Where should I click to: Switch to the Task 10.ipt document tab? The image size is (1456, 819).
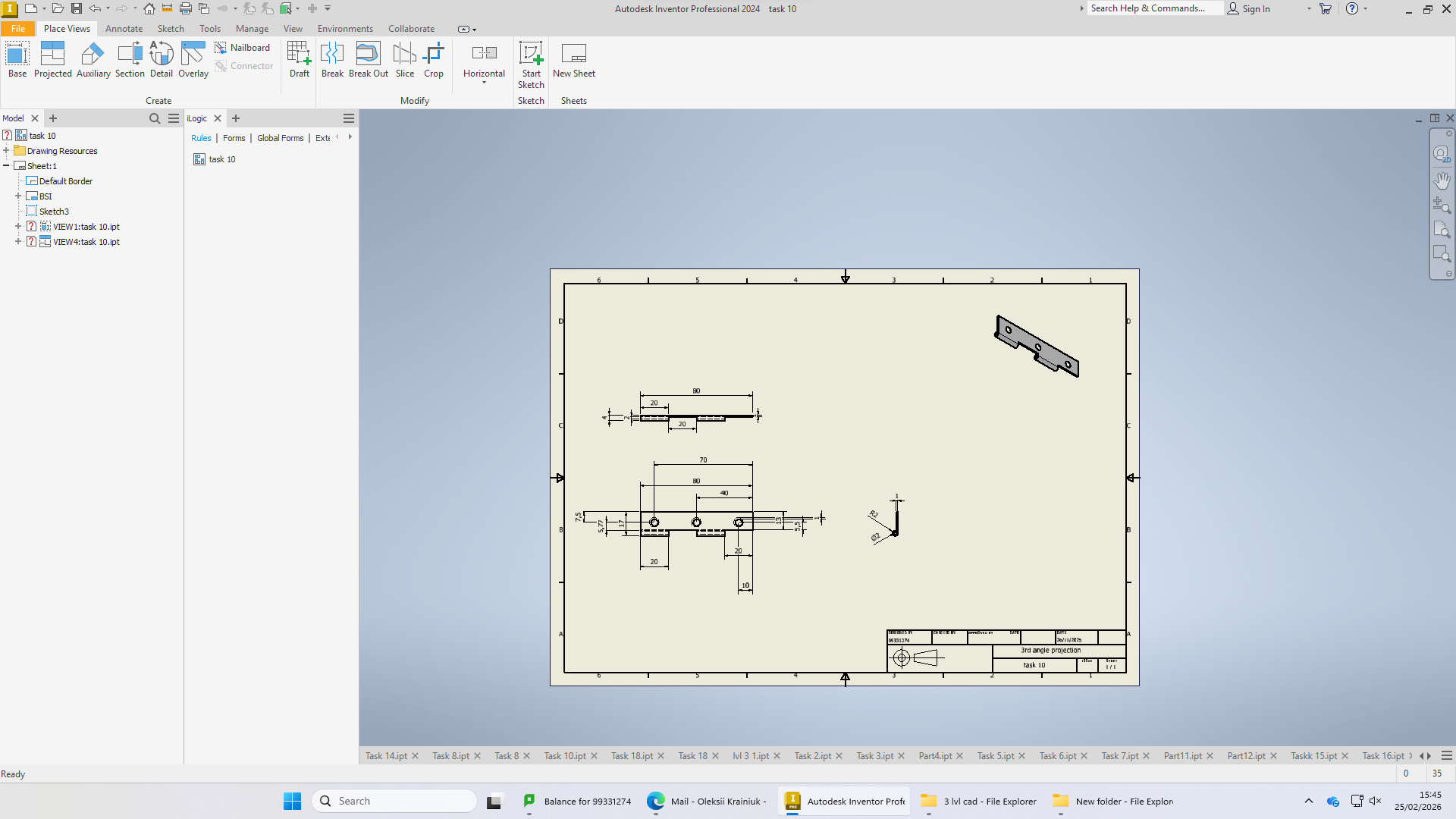click(x=565, y=756)
